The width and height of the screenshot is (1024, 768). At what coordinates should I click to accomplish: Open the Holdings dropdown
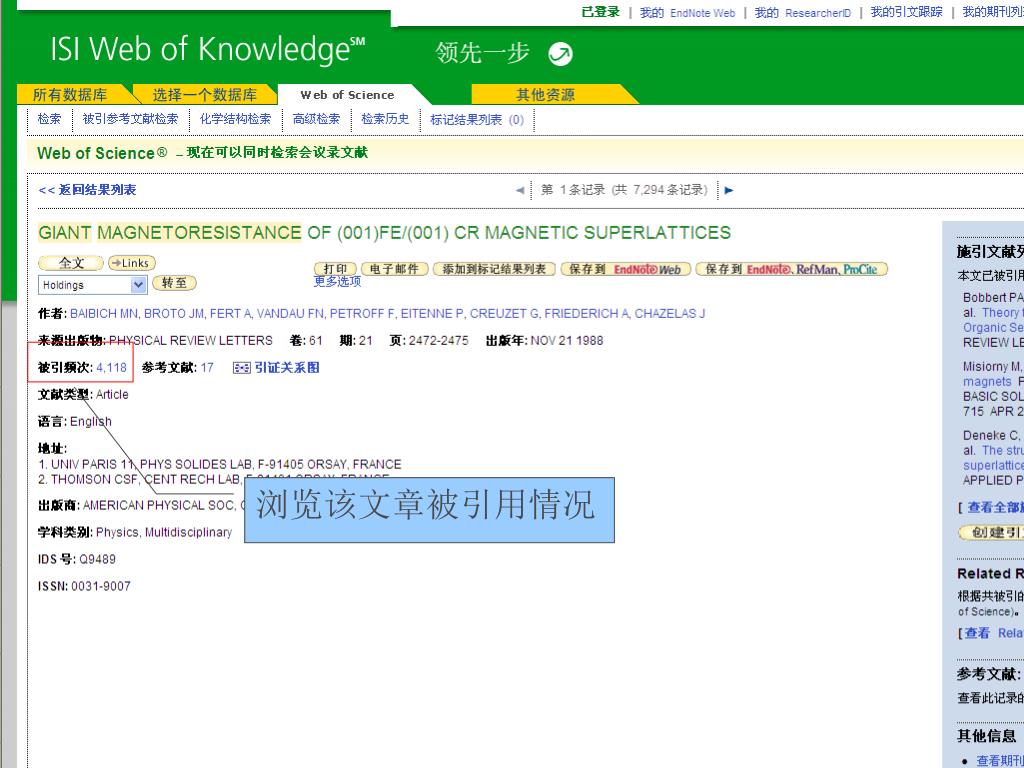[x=92, y=285]
